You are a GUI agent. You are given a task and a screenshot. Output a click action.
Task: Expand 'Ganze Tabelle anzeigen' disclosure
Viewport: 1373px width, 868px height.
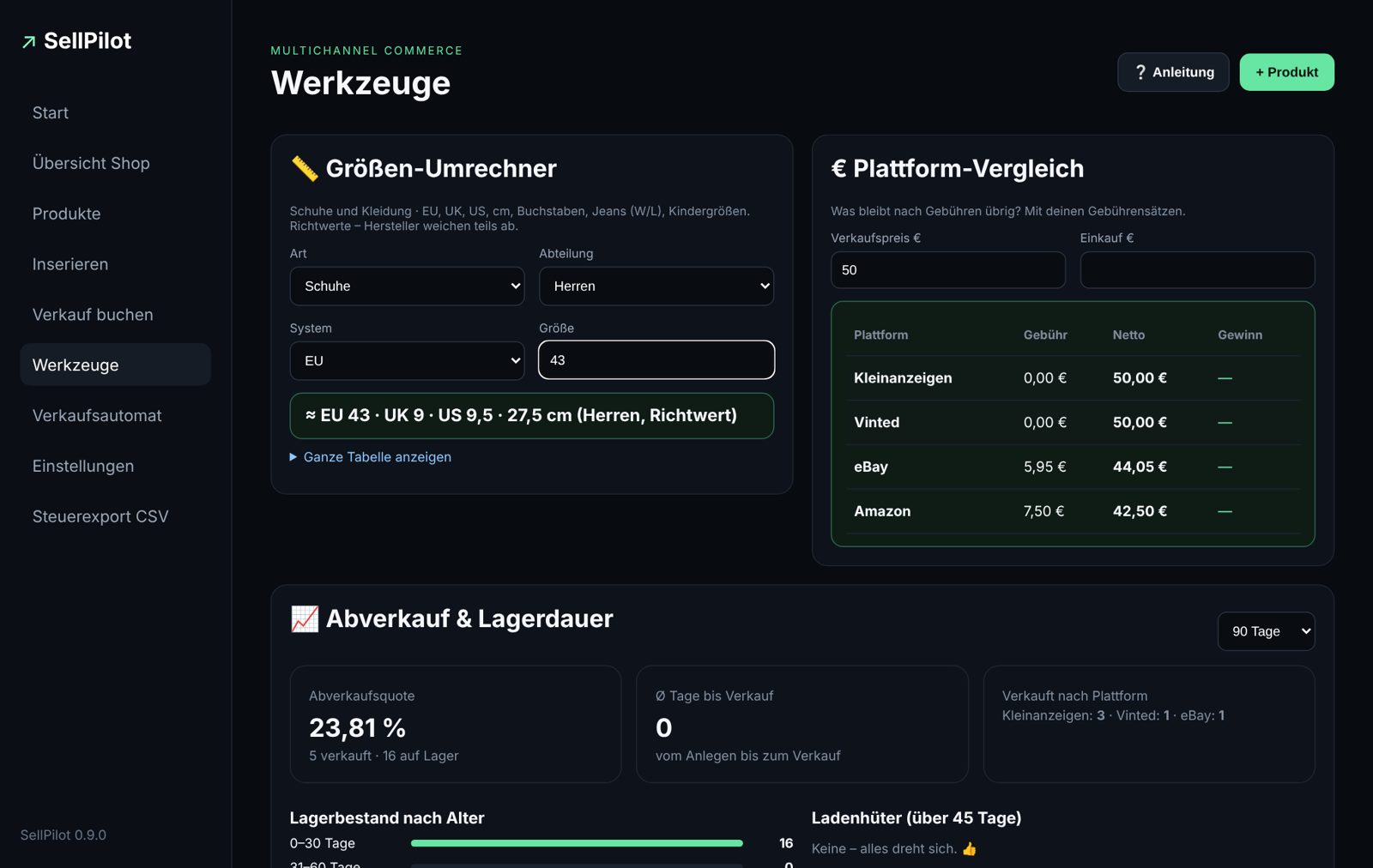click(371, 457)
